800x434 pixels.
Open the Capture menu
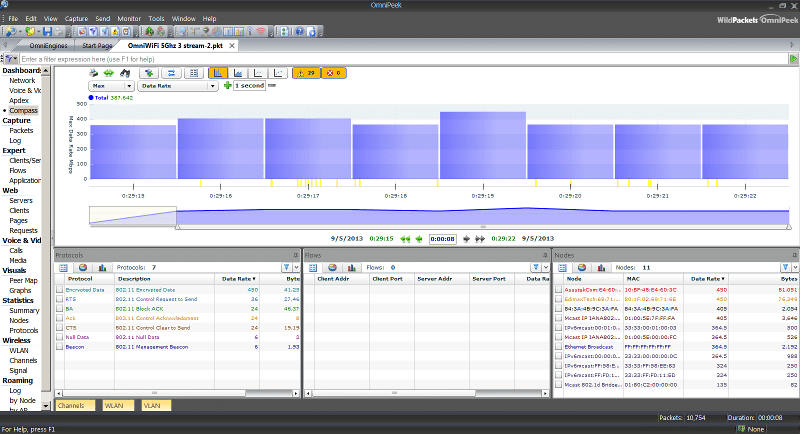click(x=77, y=19)
